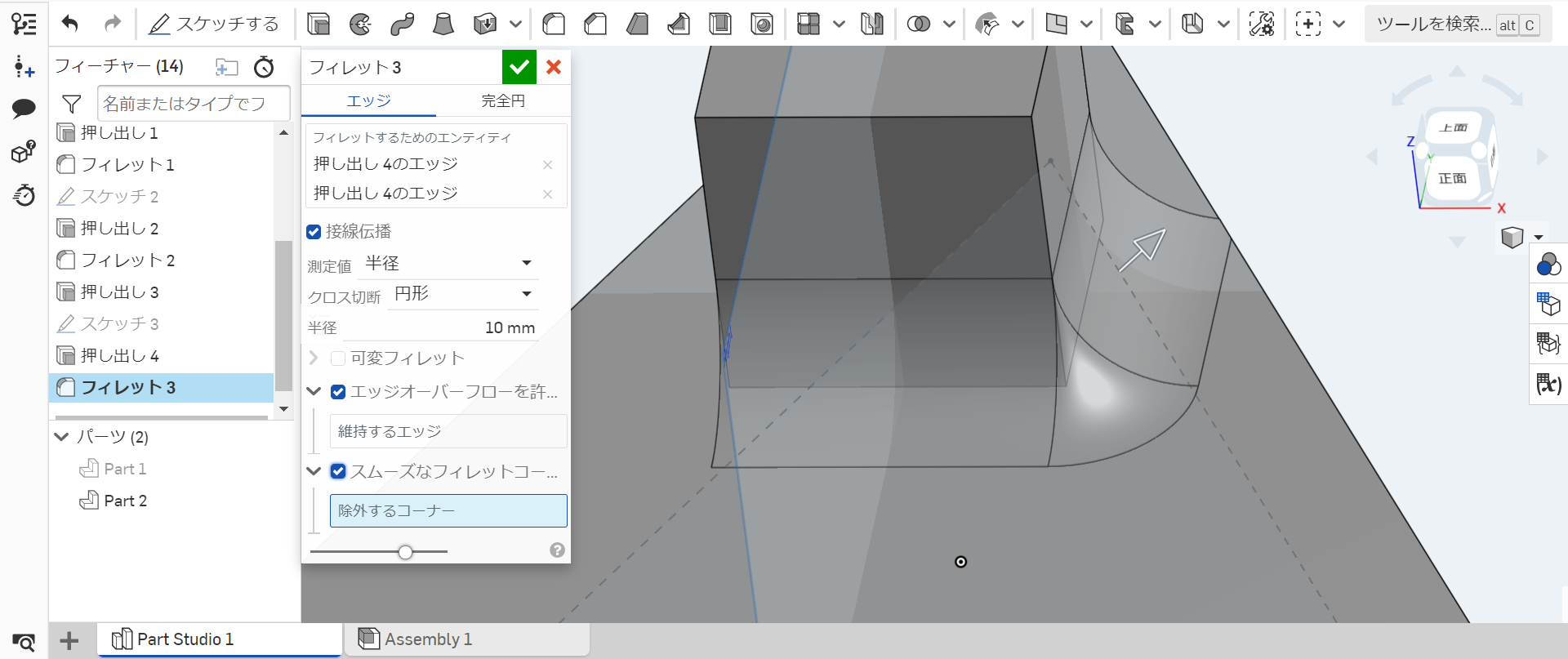Focus the feature name filter field

point(194,104)
